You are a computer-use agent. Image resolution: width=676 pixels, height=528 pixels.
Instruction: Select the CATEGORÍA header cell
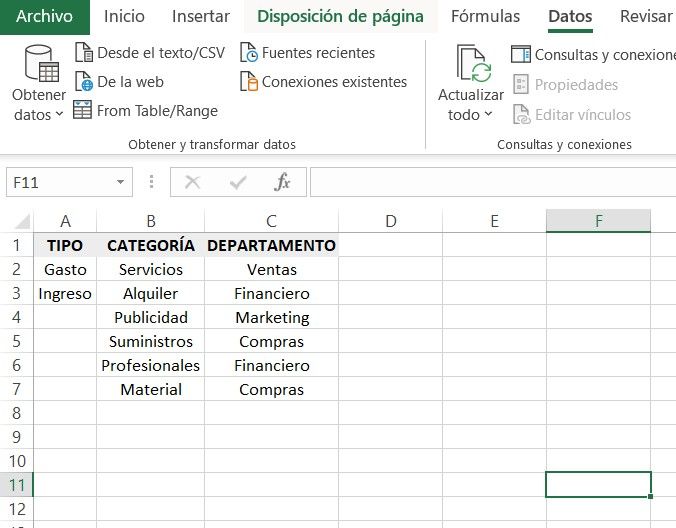pos(150,245)
